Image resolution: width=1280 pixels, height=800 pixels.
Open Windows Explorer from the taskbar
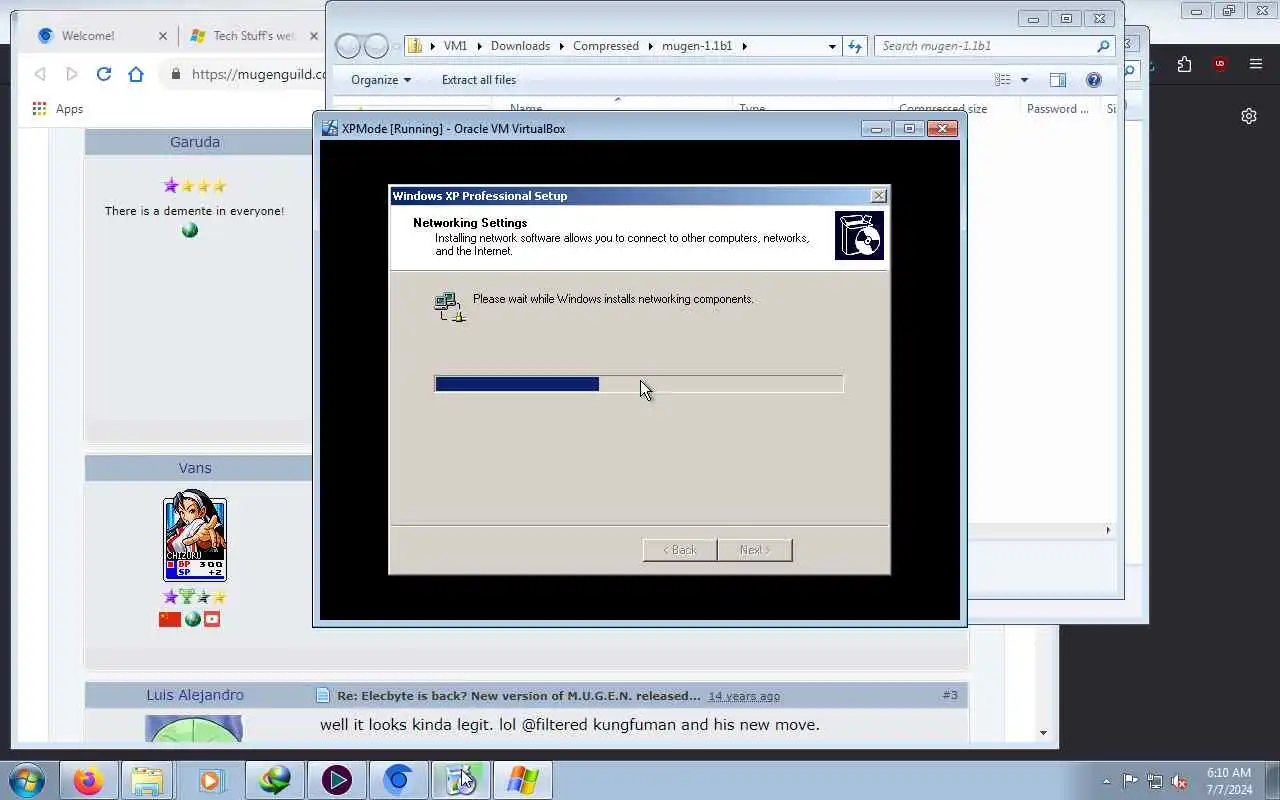coord(148,780)
